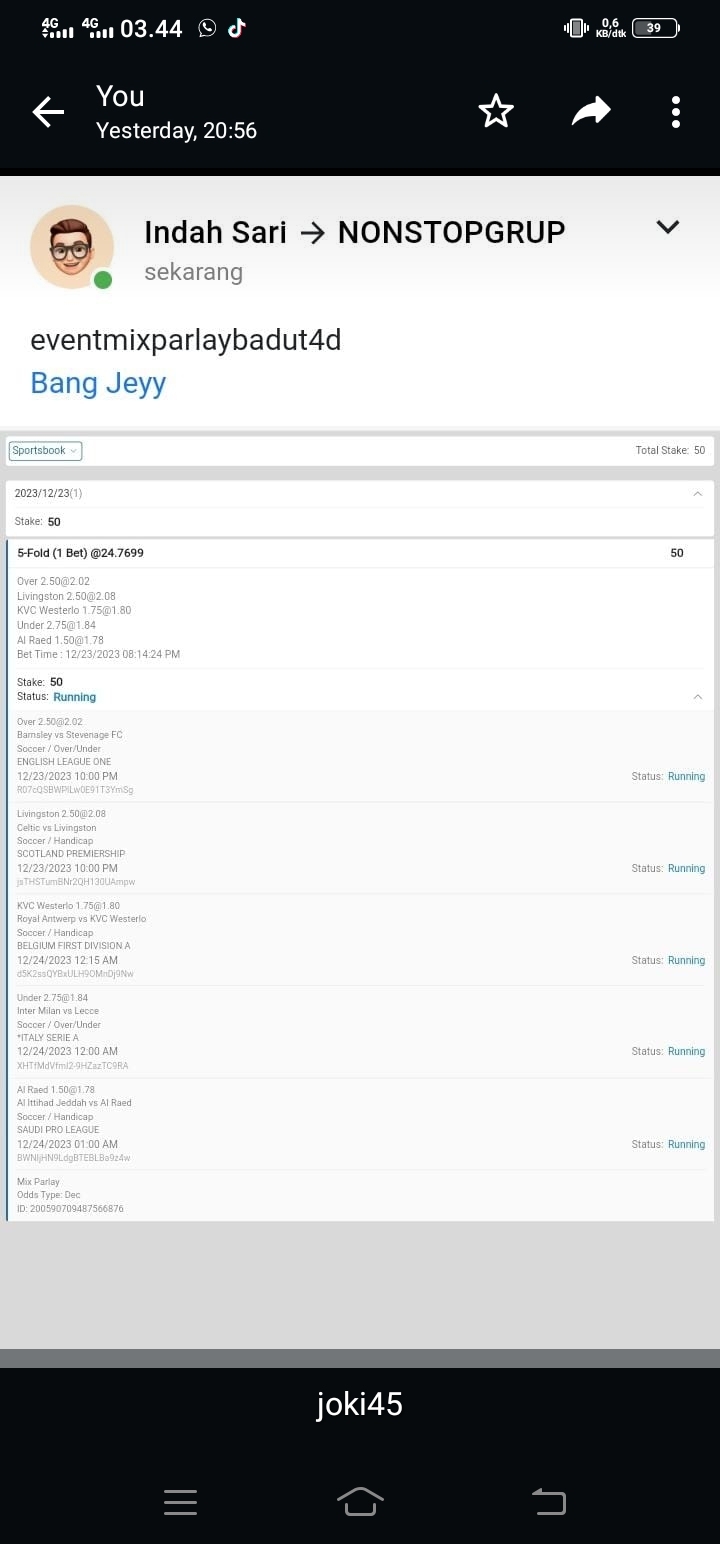
Task: Expand the chevron next to NONSTOPGRUP
Action: [x=667, y=228]
